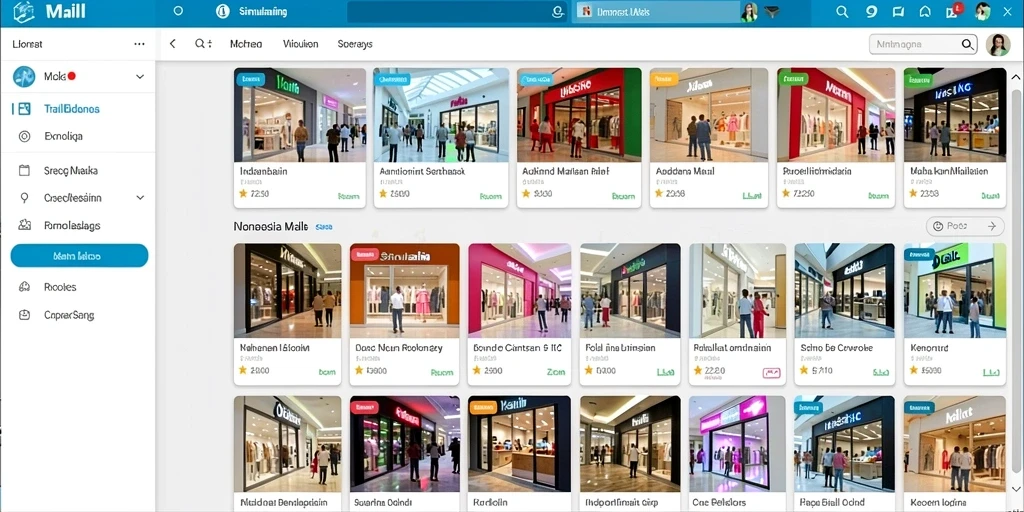This screenshot has height=512, width=1024.
Task: Click the dark hat icon in header
Action: (x=772, y=12)
